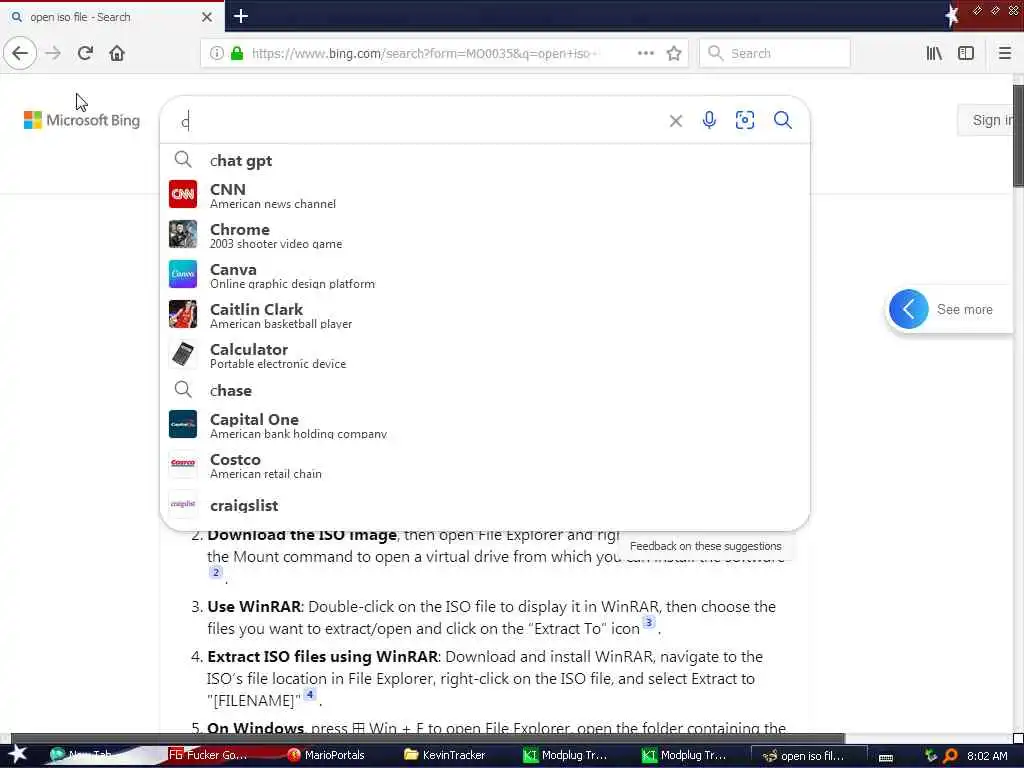Click the 8:02 AM taskbar clock
1024x768 pixels.
pos(987,756)
